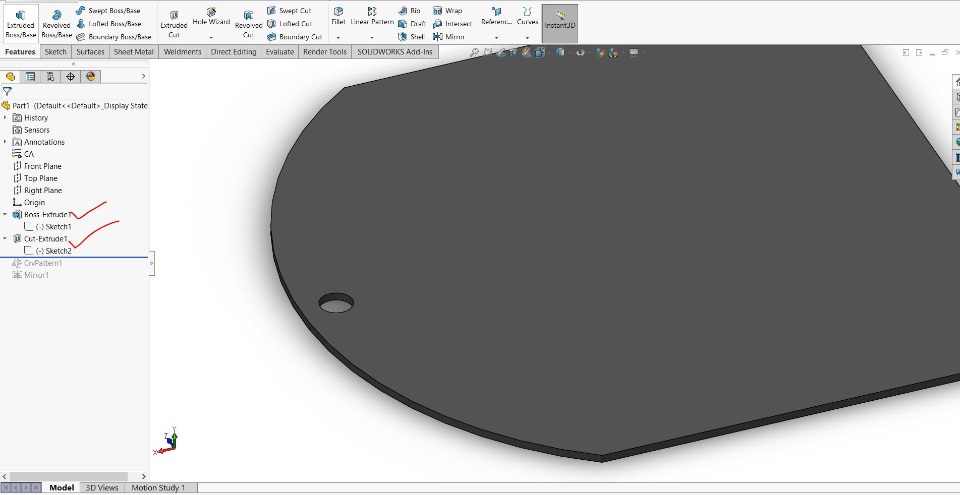Open Reference Geometry tool
The image size is (960, 495).
click(x=497, y=17)
